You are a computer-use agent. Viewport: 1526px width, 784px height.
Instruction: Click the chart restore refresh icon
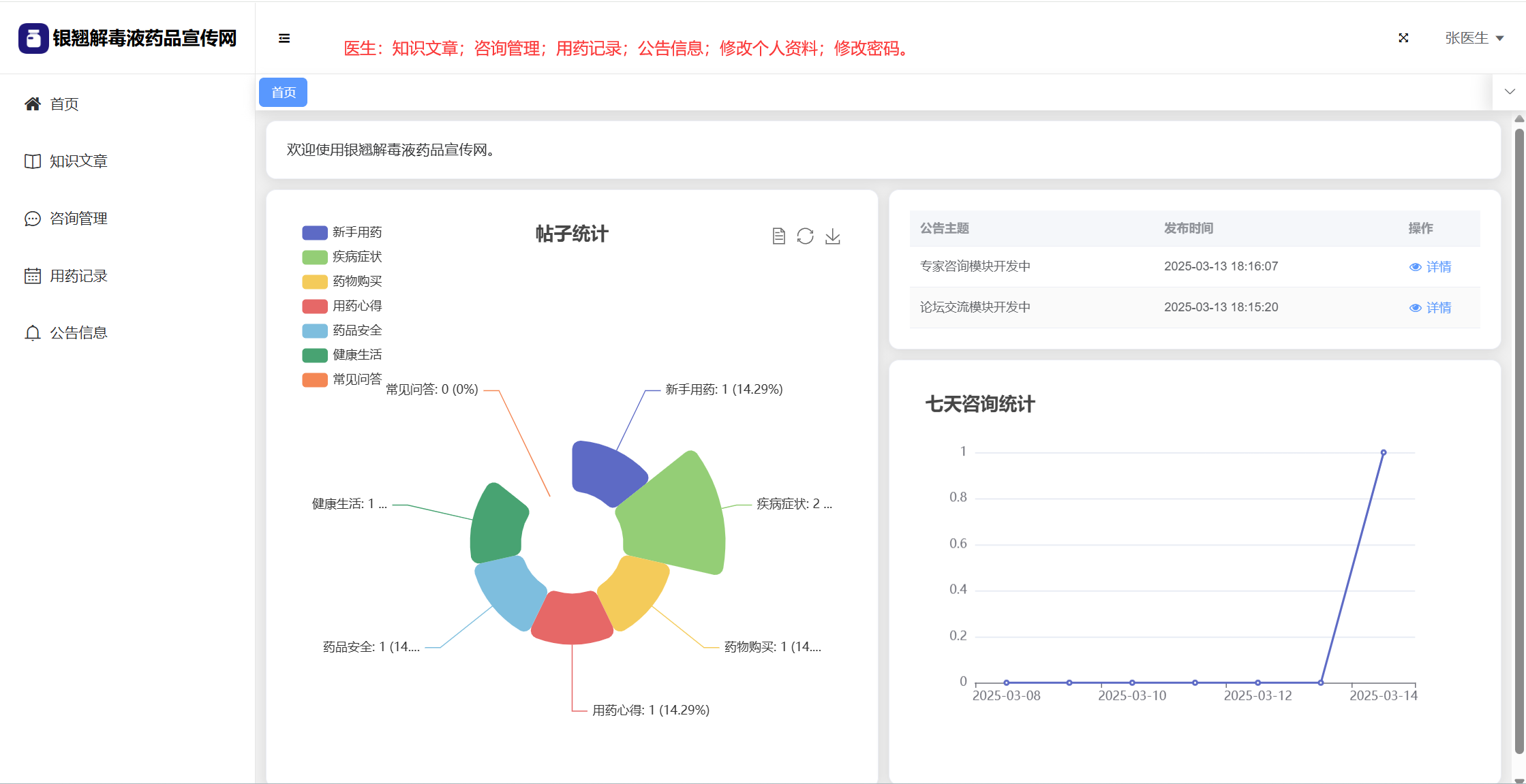tap(805, 236)
